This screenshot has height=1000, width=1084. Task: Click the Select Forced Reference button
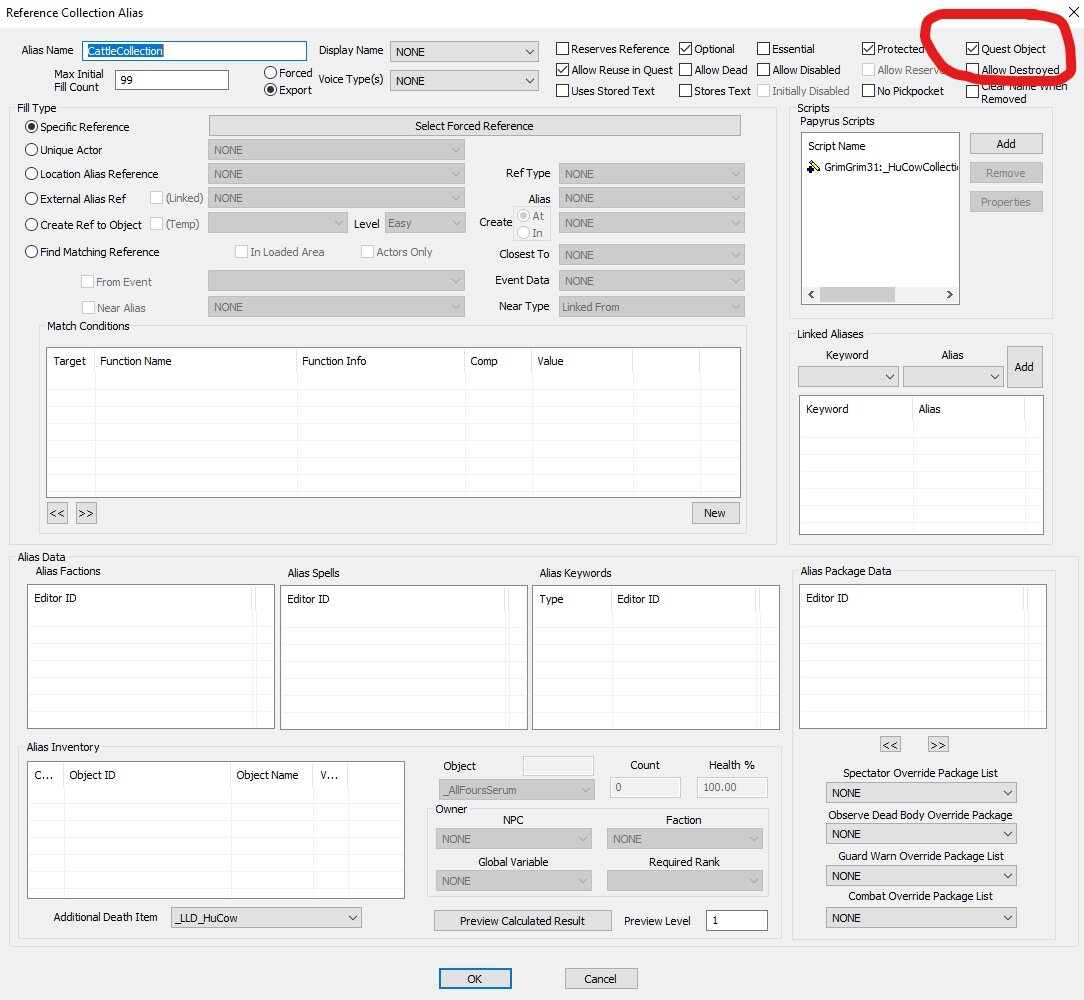coord(474,126)
